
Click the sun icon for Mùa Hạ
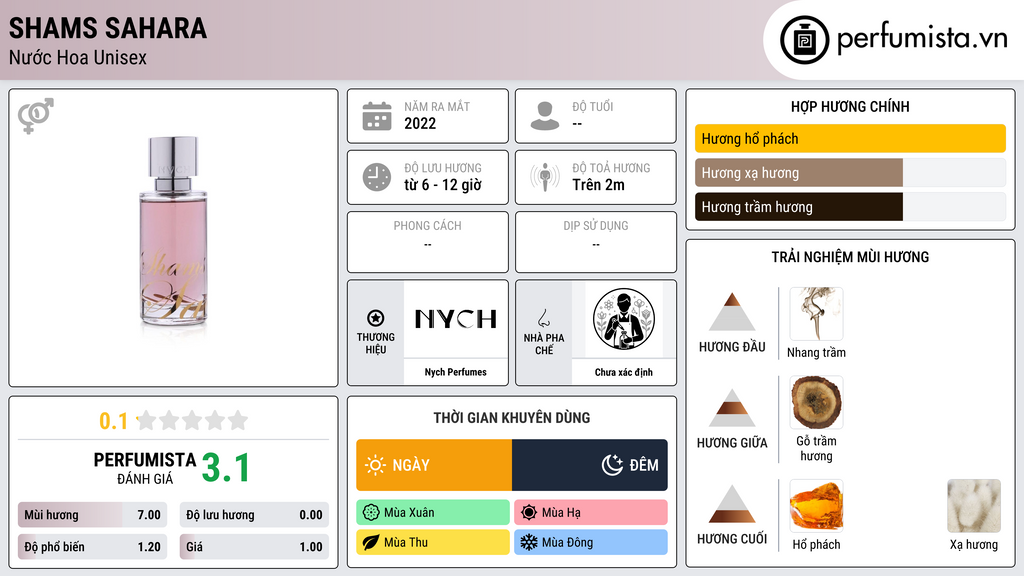point(529,513)
